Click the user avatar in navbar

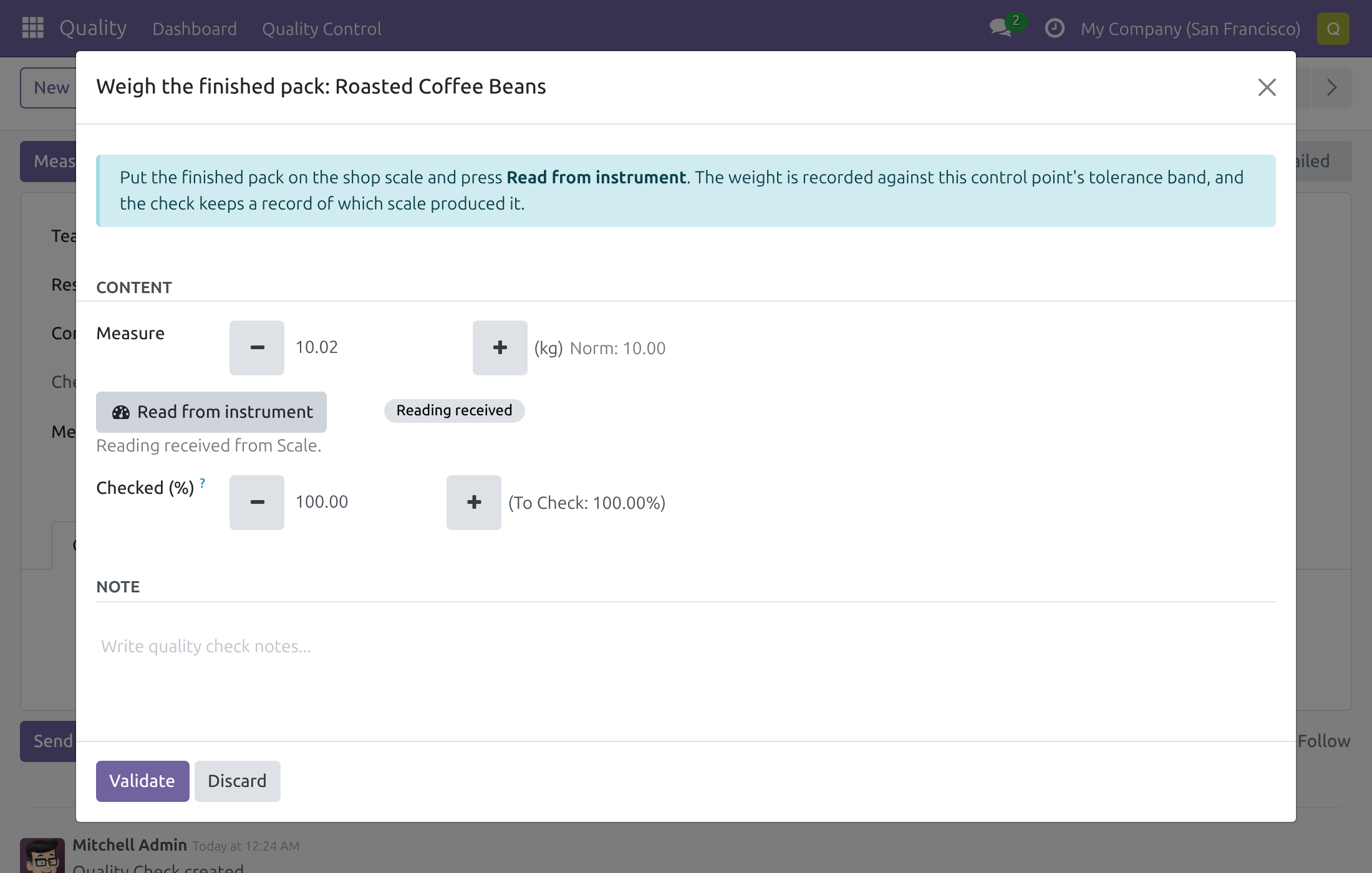click(1333, 29)
